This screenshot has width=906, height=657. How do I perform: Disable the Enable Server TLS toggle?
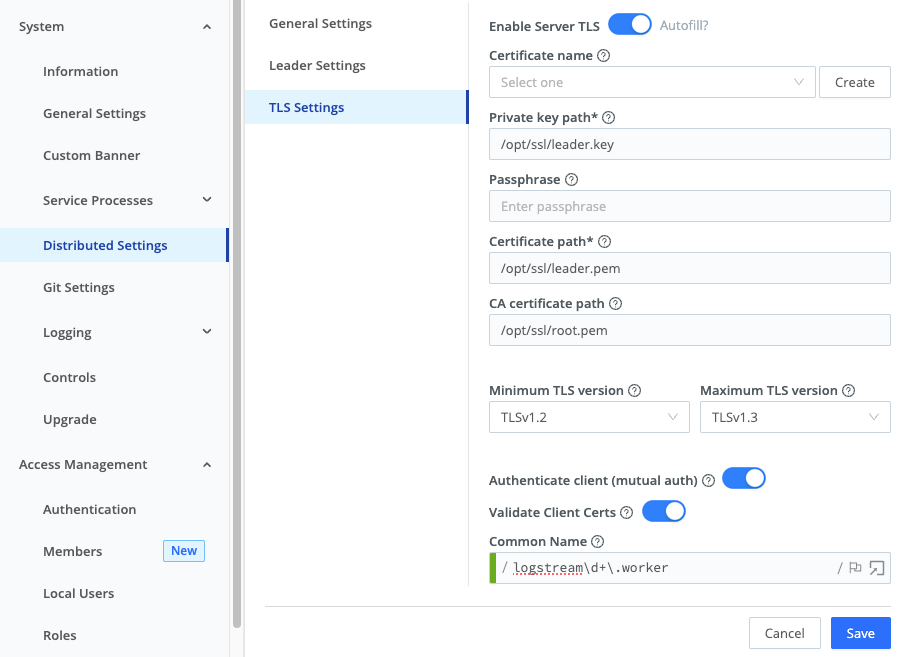[x=629, y=24]
